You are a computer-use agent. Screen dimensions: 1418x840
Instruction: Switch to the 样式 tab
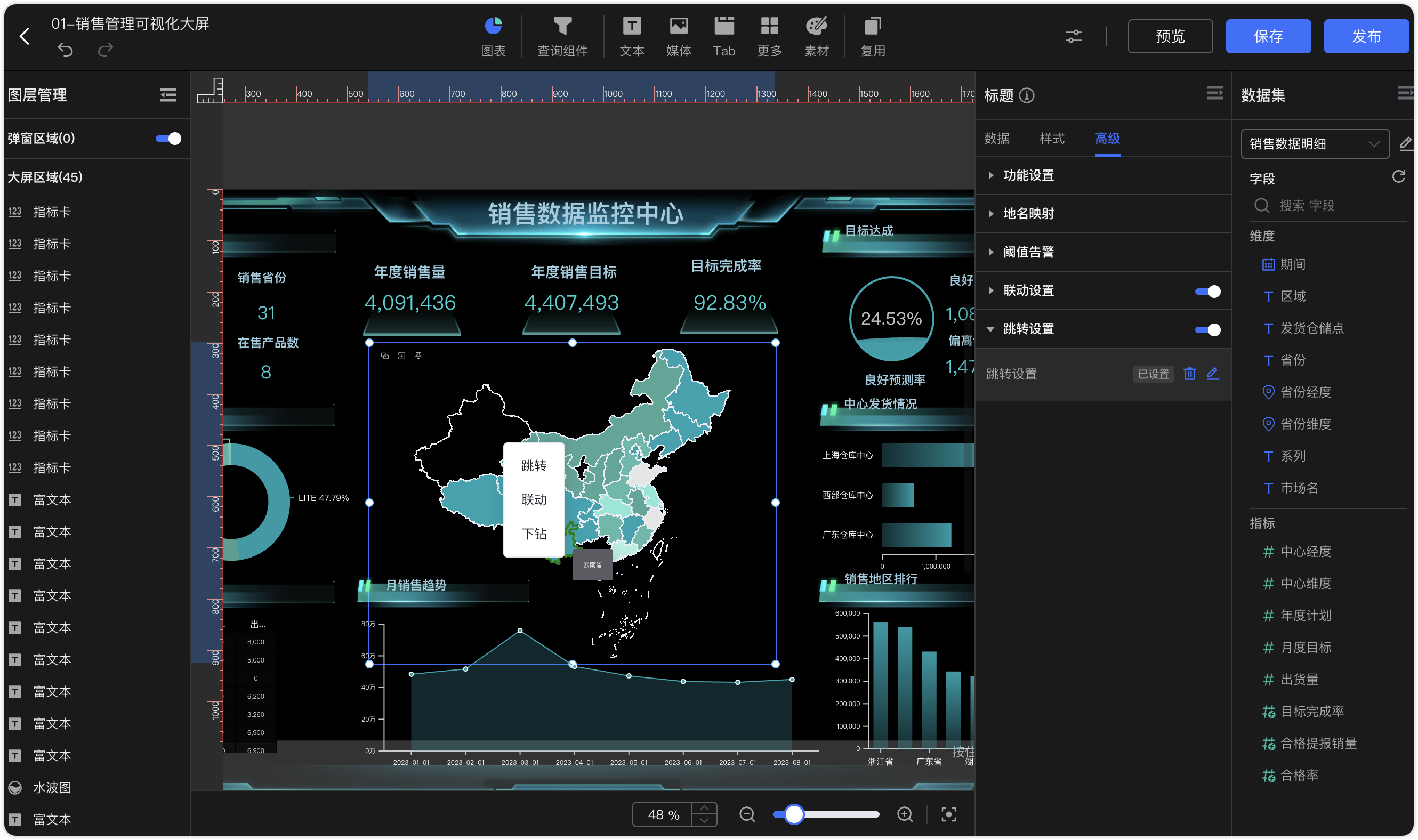click(x=1052, y=139)
